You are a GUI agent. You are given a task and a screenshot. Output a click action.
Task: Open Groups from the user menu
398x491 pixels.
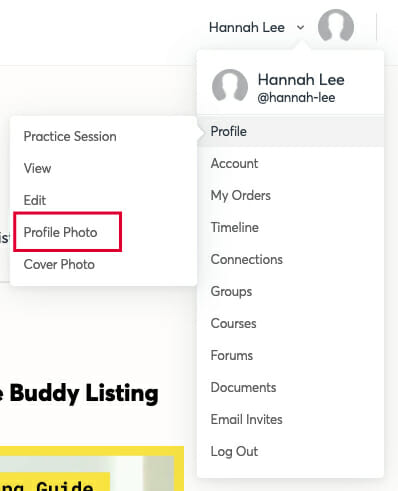[x=291, y=291]
